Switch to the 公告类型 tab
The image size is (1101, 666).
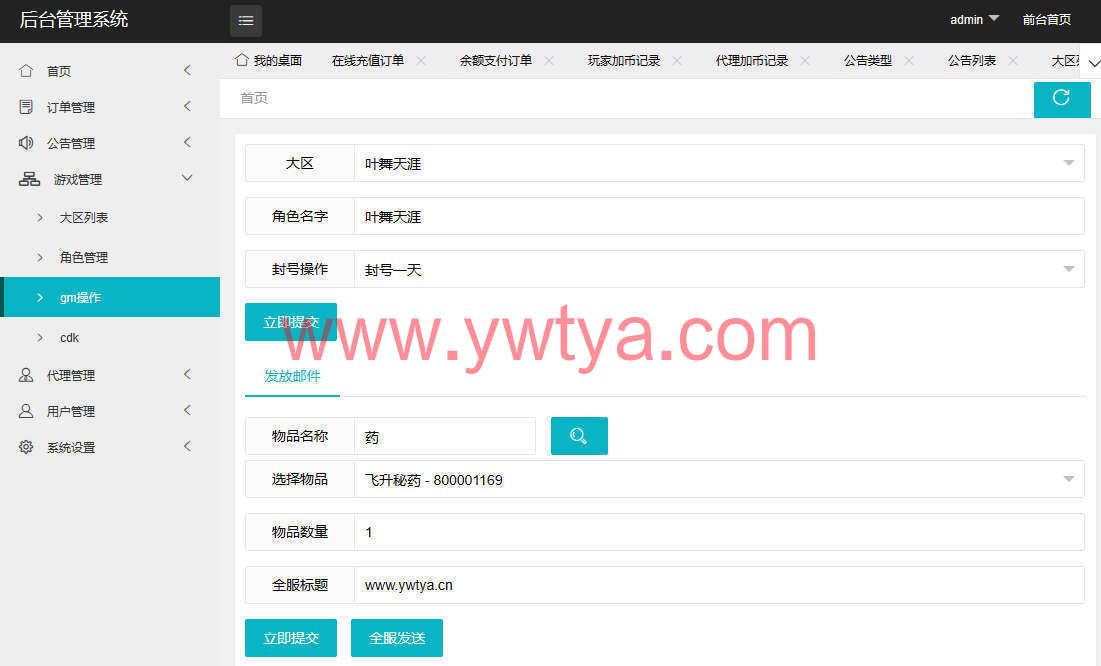tap(868, 60)
